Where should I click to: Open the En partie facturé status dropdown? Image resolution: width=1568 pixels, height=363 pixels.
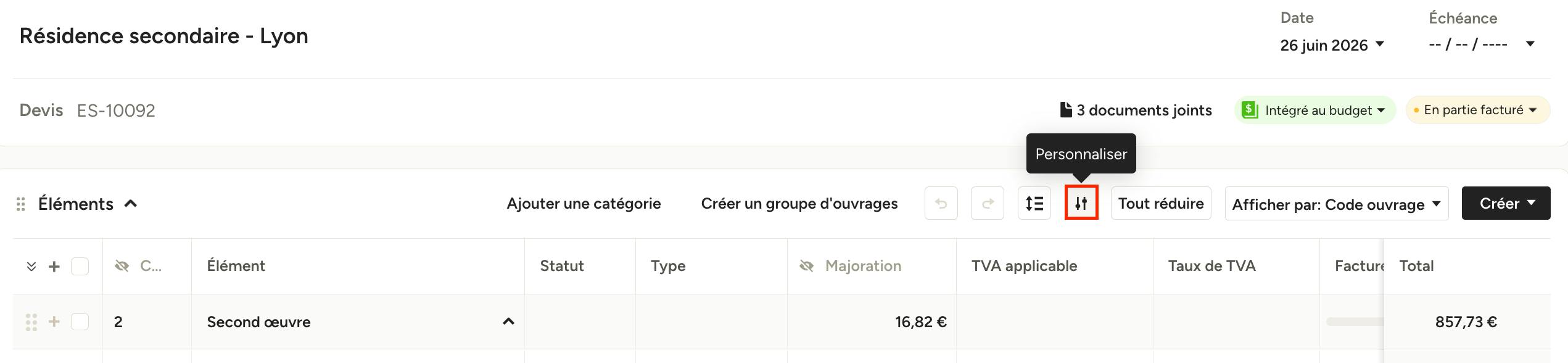click(1478, 110)
